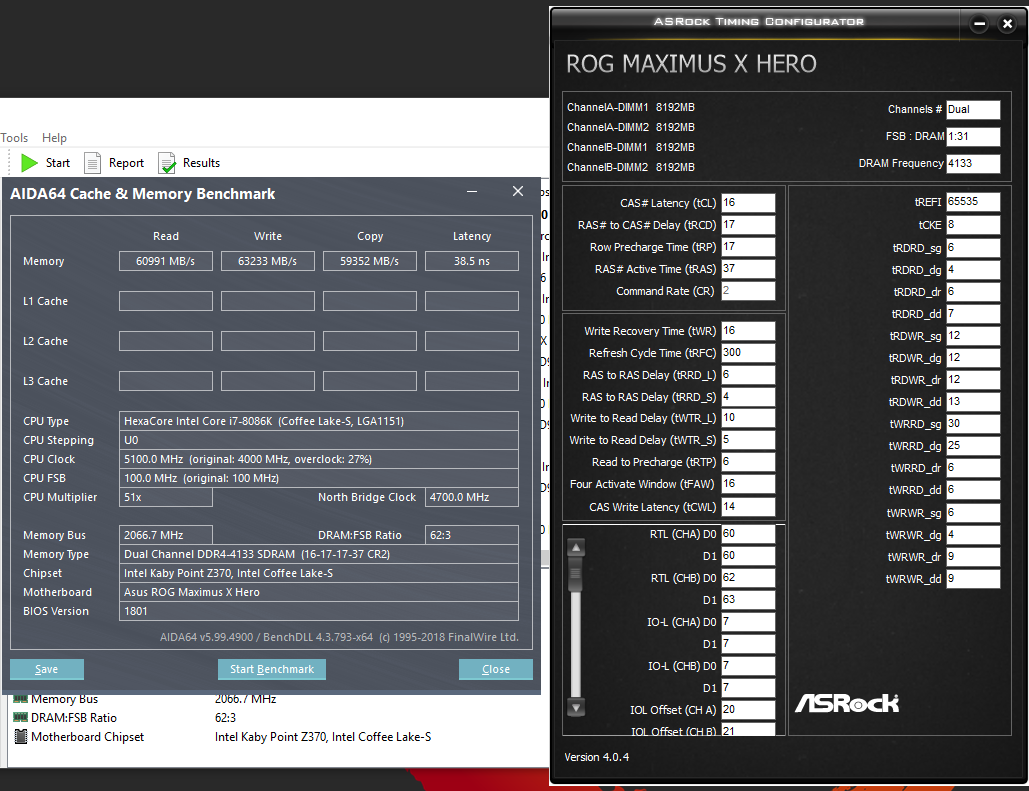Click the ASRock logo in Timing Configurator
The height and width of the screenshot is (791, 1029).
tap(846, 703)
